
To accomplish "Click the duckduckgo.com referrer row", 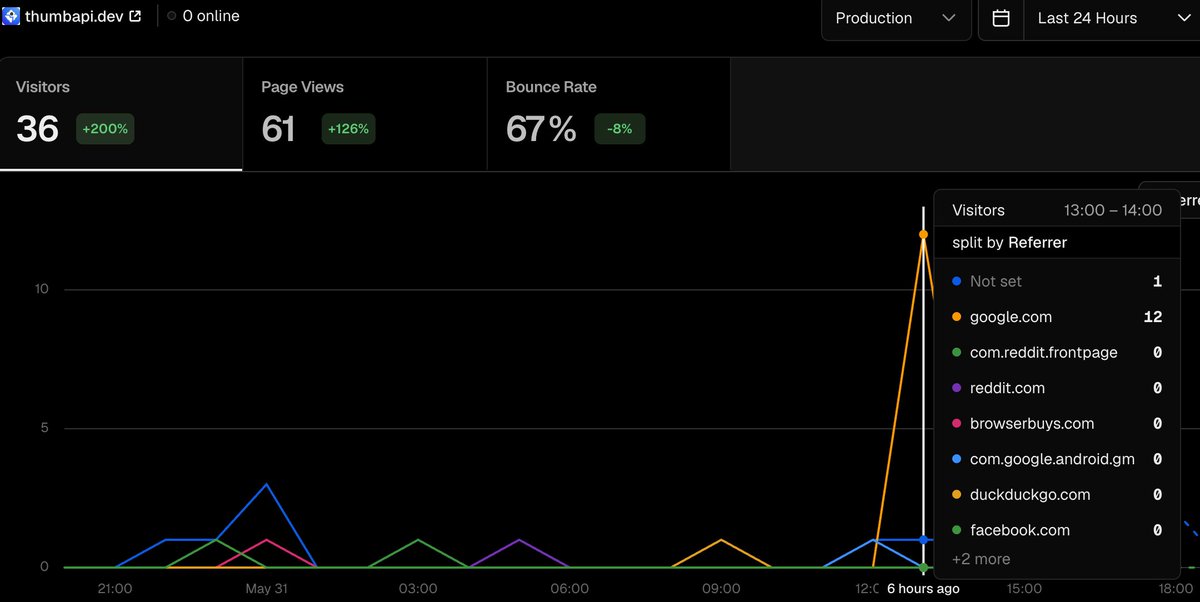I will [1057, 495].
